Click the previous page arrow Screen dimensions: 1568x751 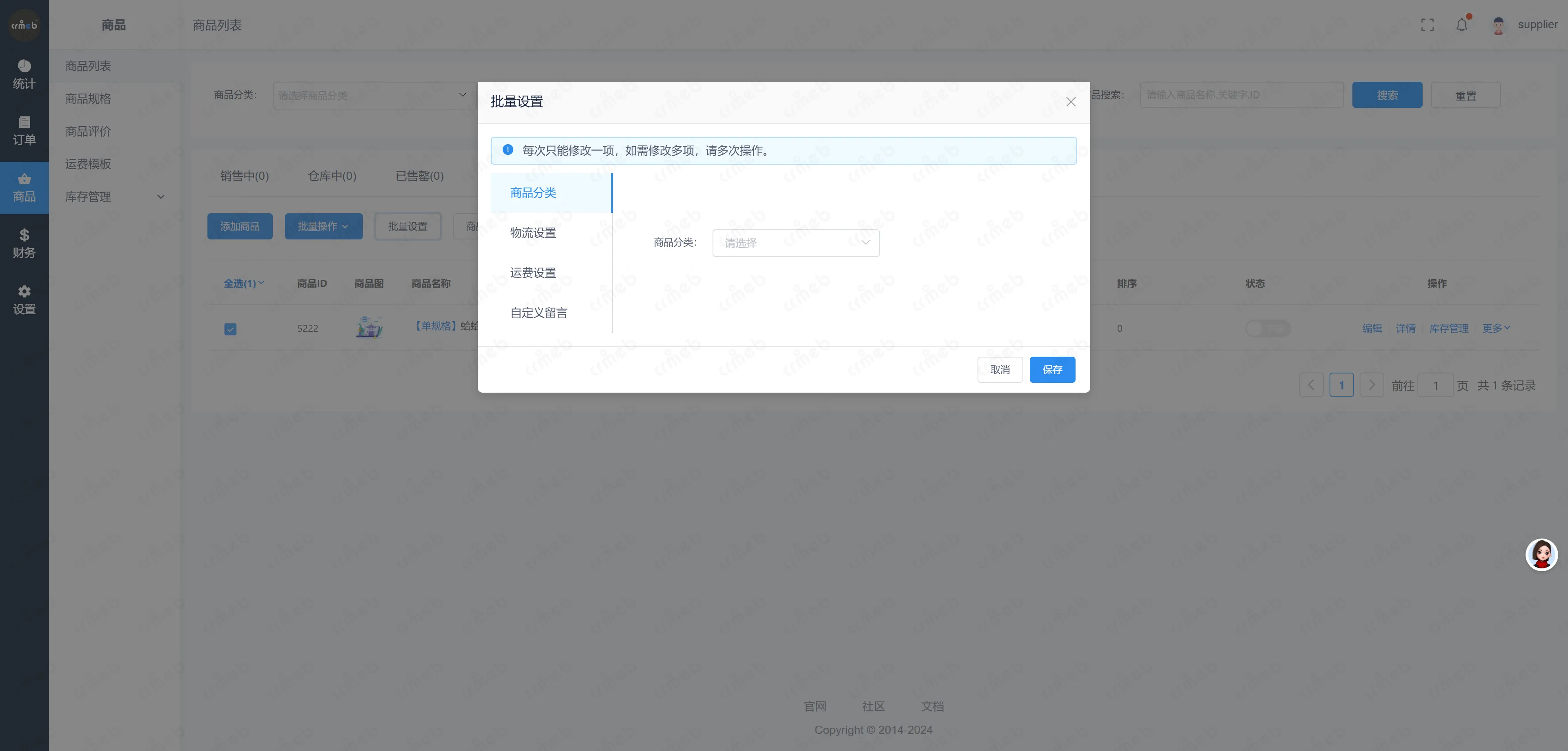[1311, 385]
